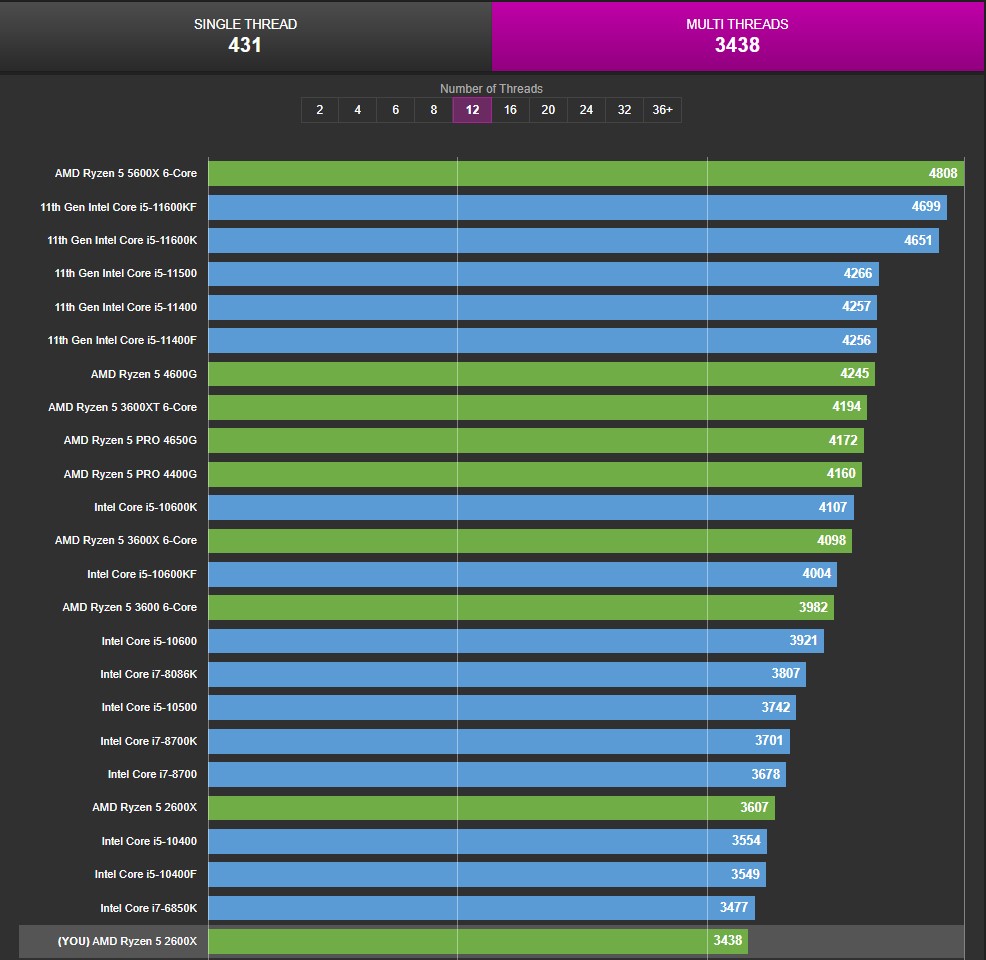Screen dimensions: 986x960
Task: Select the 12 threads button
Action: [x=472, y=110]
